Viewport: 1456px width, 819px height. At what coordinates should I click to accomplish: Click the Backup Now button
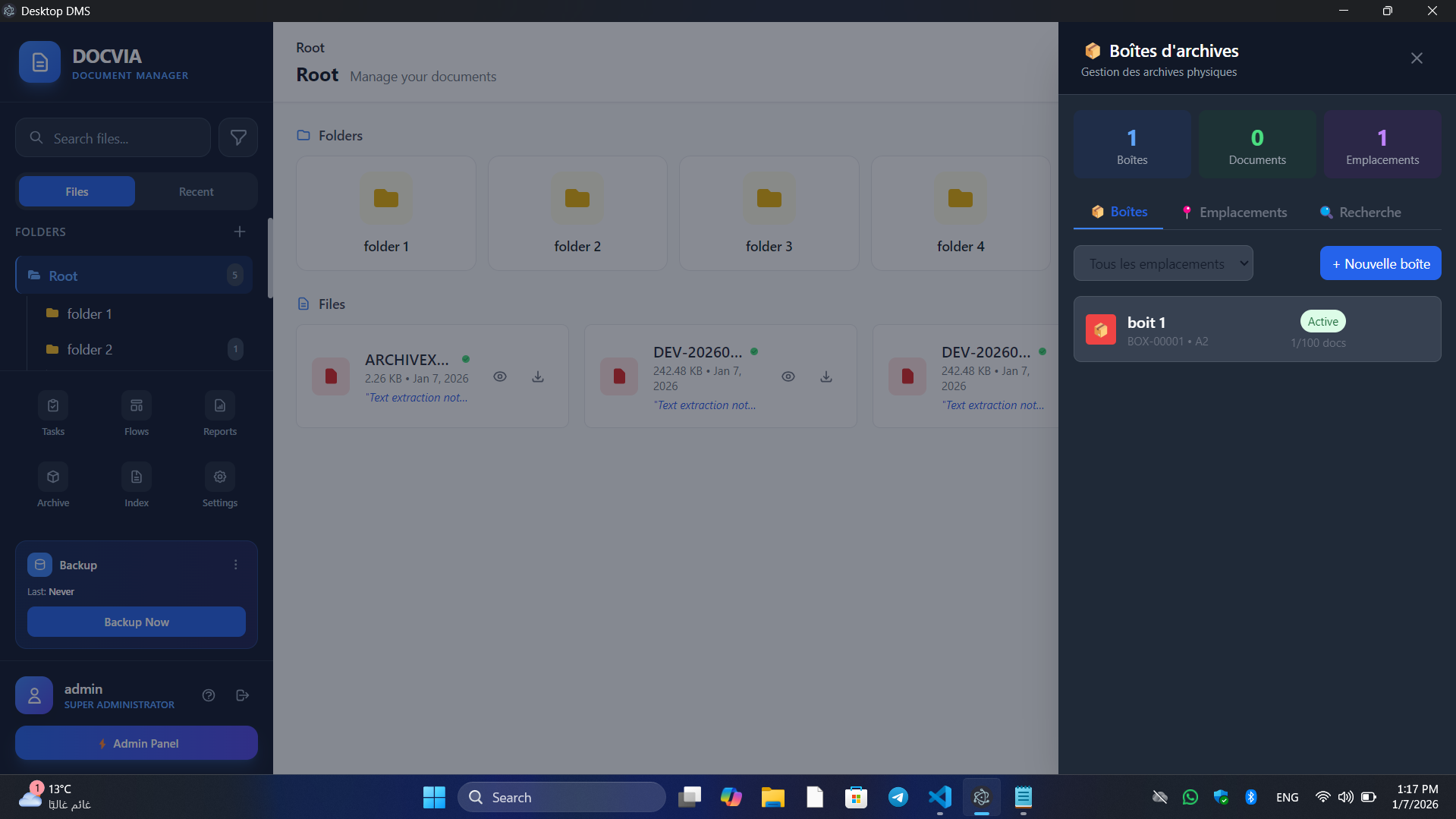coord(137,622)
